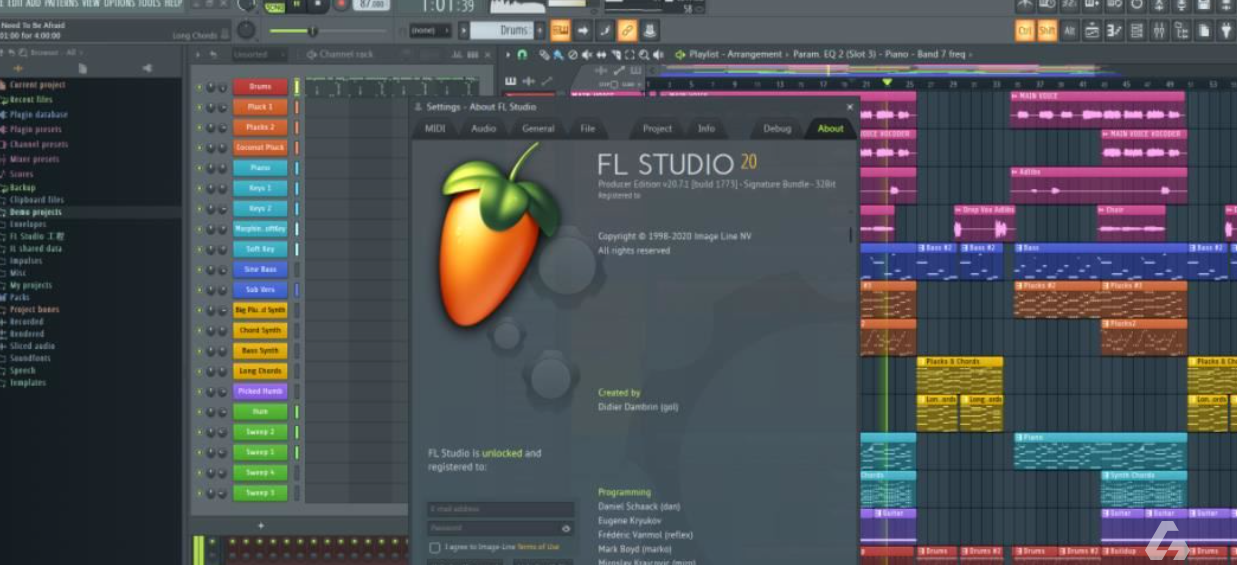
Task: Switch to the Debug settings tab
Action: (777, 128)
